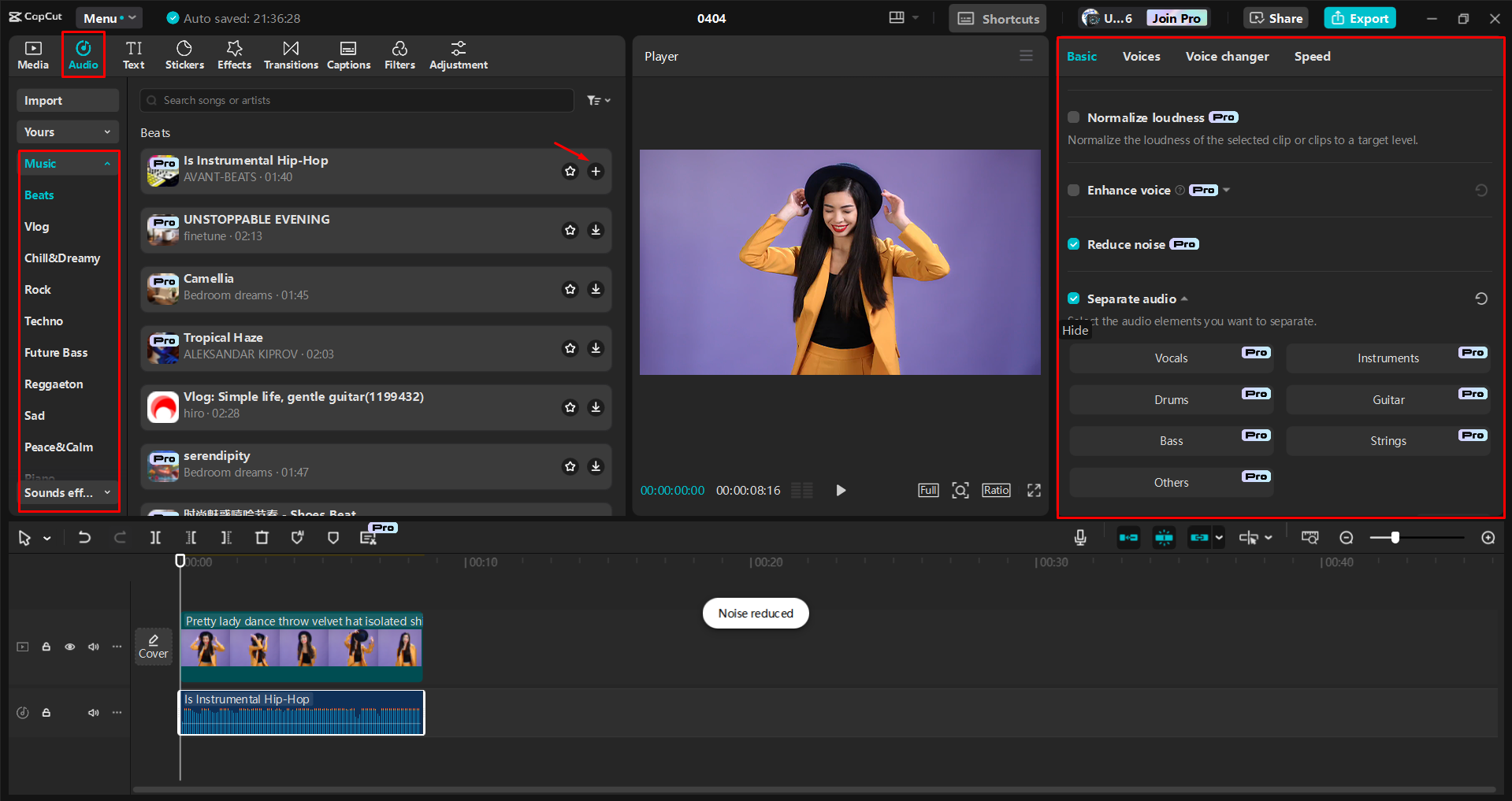Viewport: 1512px width, 801px height.
Task: Open the Sounds effects dropdown
Action: 68,492
